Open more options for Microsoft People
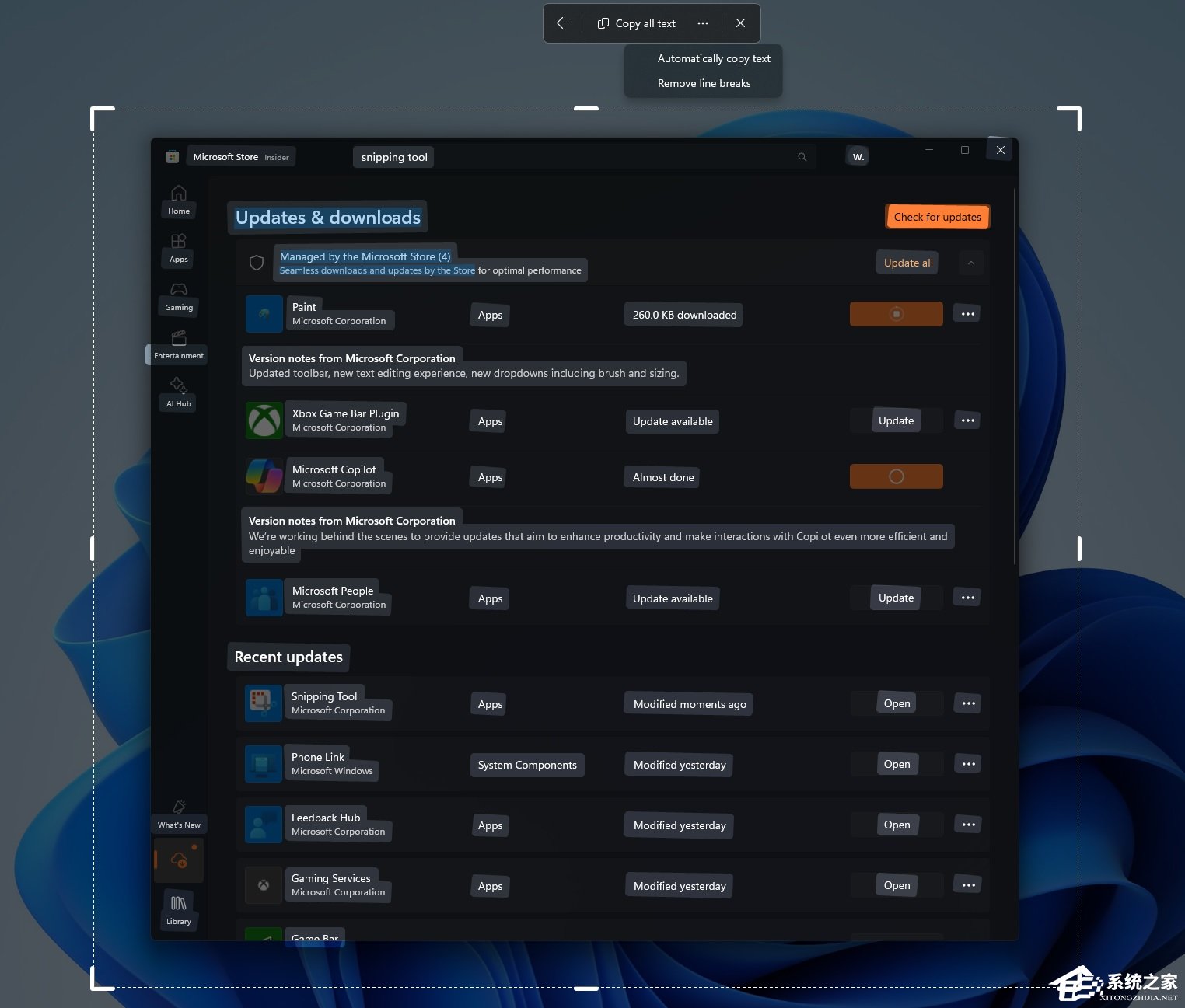1185x1008 pixels. click(968, 598)
